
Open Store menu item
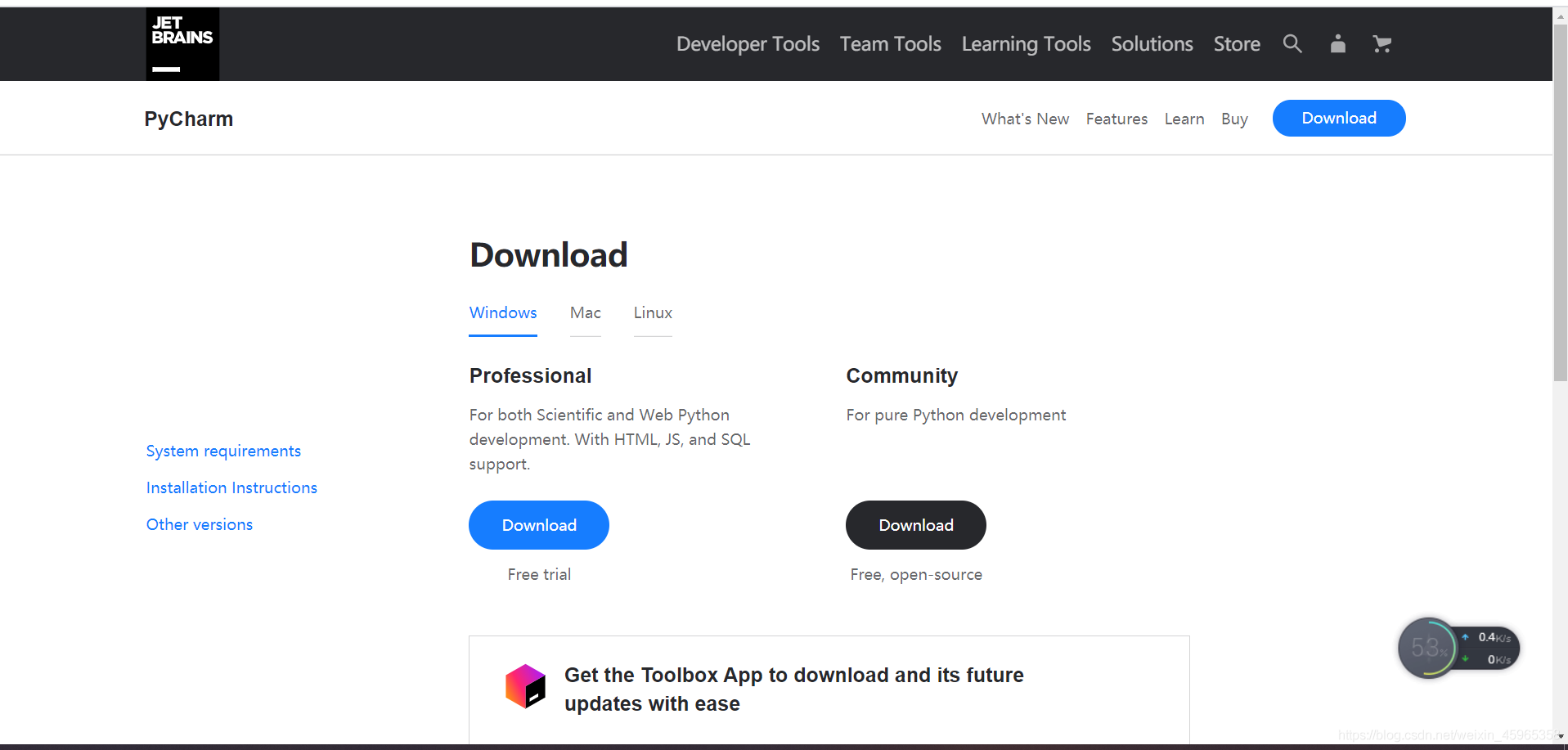point(1237,44)
